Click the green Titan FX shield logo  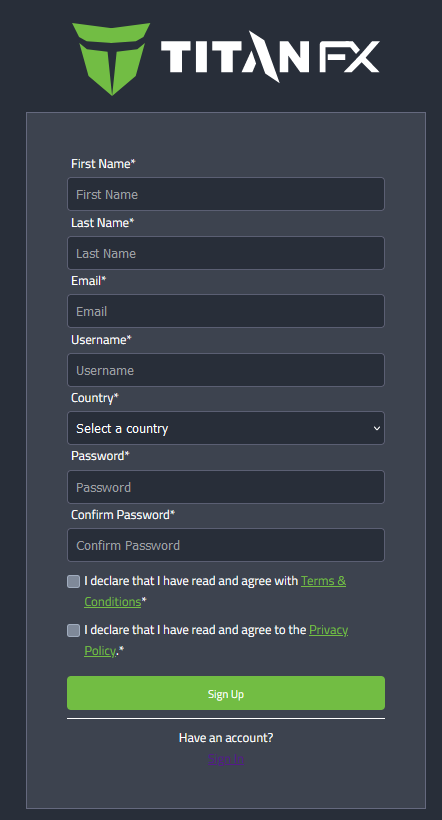coord(111,59)
